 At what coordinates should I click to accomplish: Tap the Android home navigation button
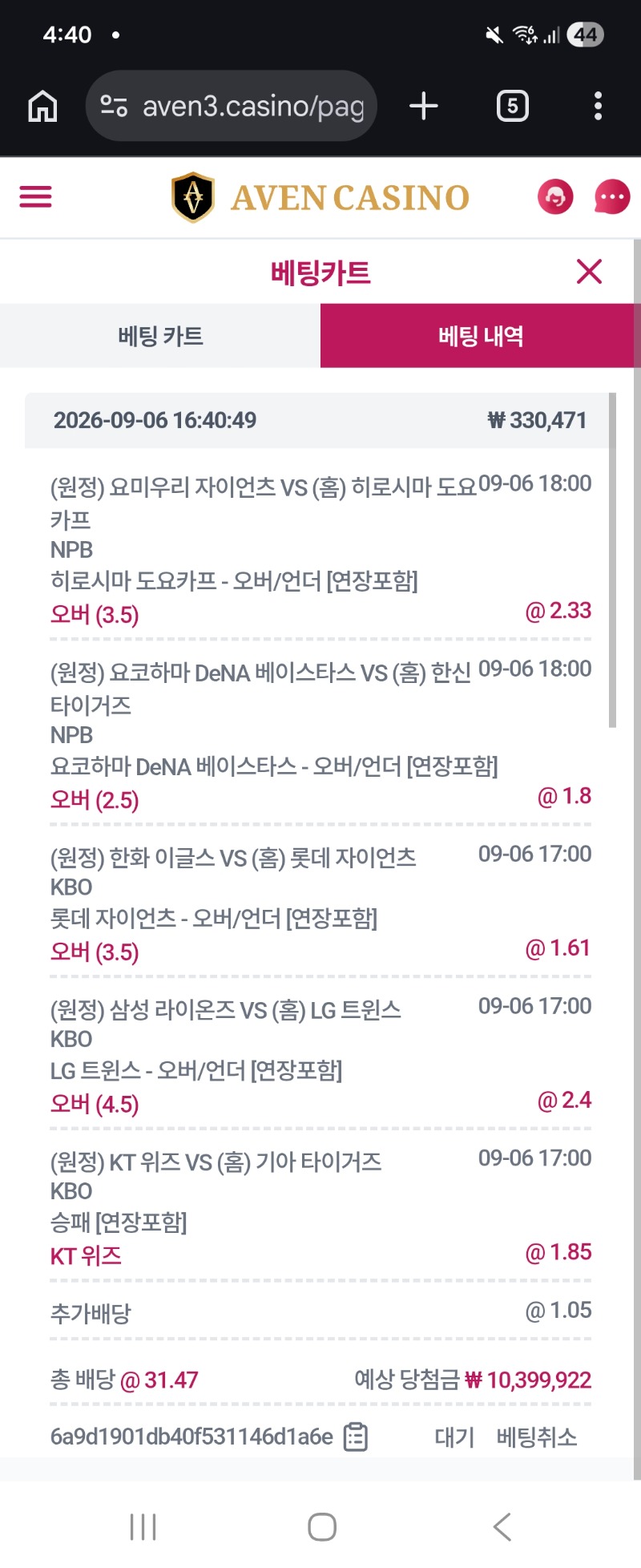pos(322,1527)
